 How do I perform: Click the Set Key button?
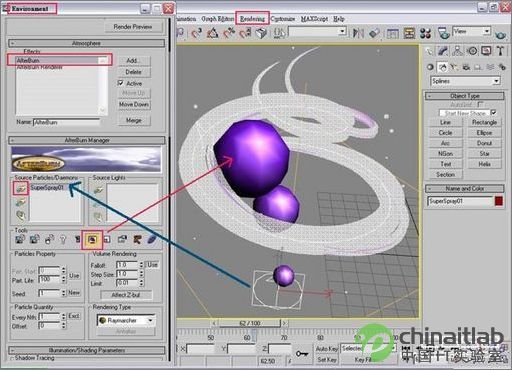[327, 359]
